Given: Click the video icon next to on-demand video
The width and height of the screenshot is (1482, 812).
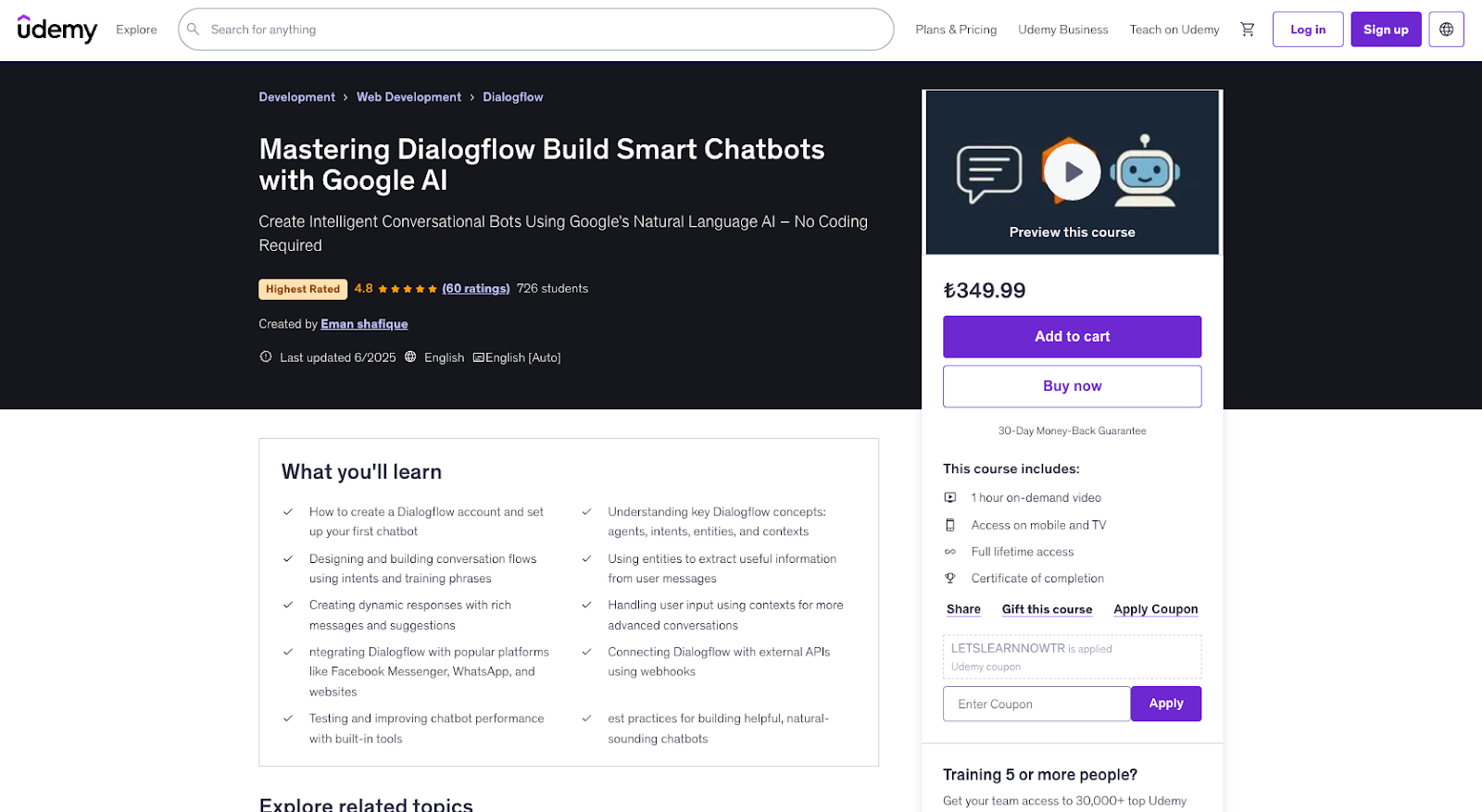Looking at the screenshot, I should [950, 498].
